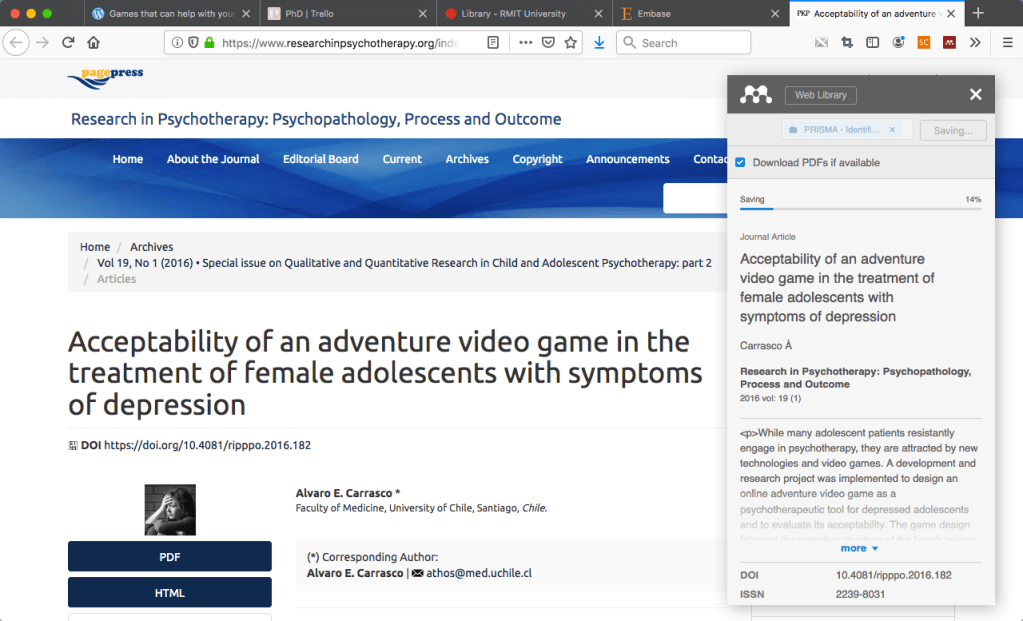Close the Mendeley importer panel

(975, 95)
